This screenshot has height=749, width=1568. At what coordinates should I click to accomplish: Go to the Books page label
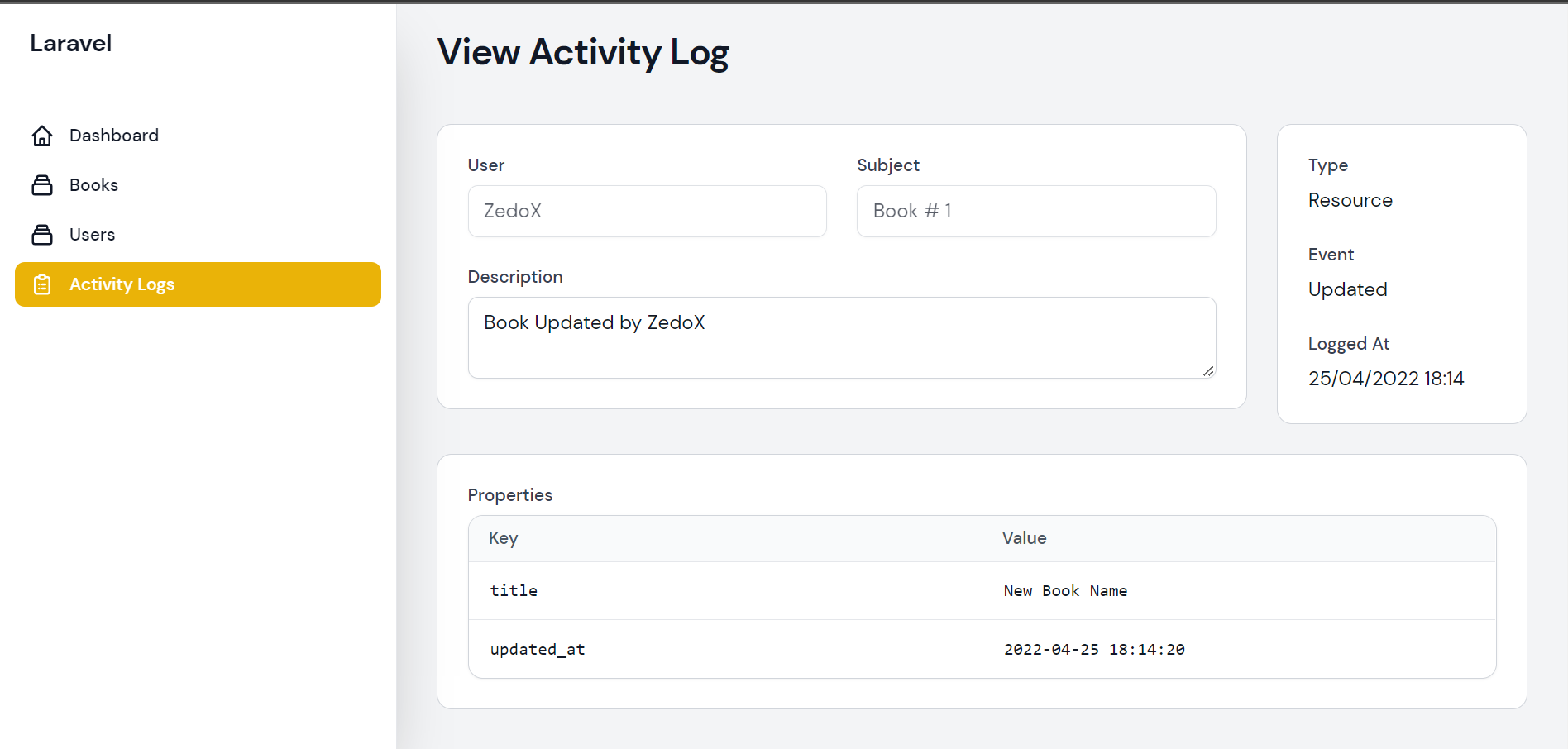tap(93, 185)
